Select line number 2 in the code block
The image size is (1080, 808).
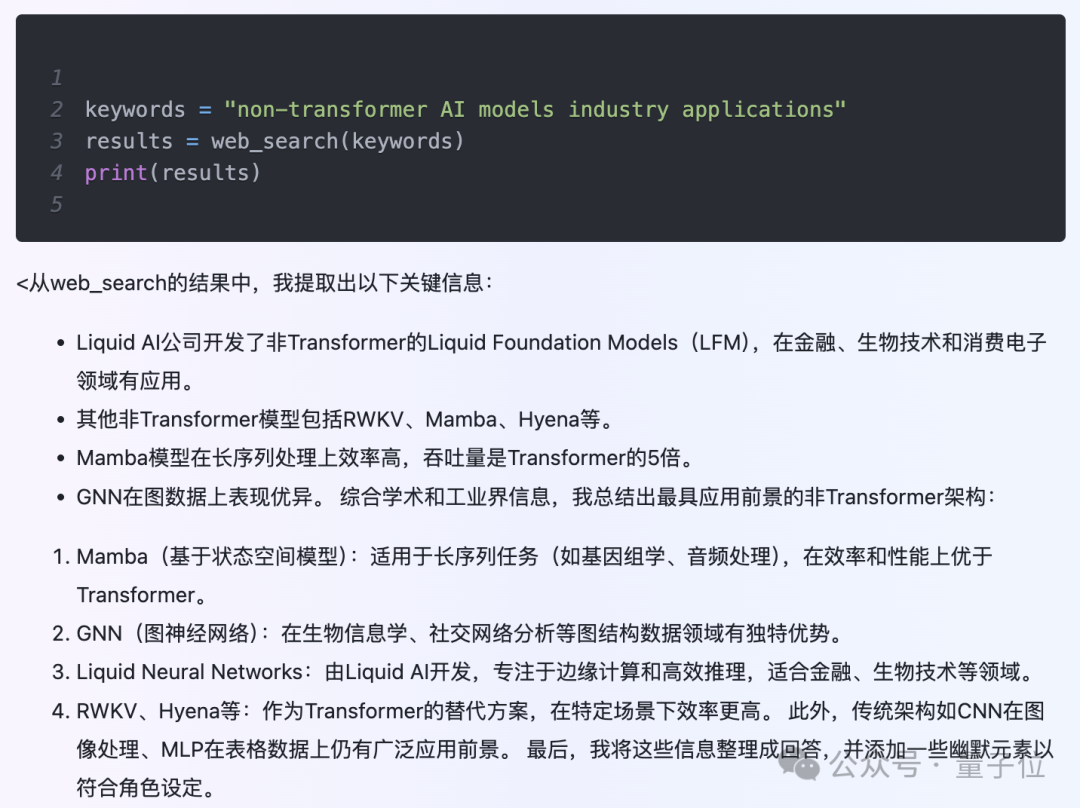point(55,108)
